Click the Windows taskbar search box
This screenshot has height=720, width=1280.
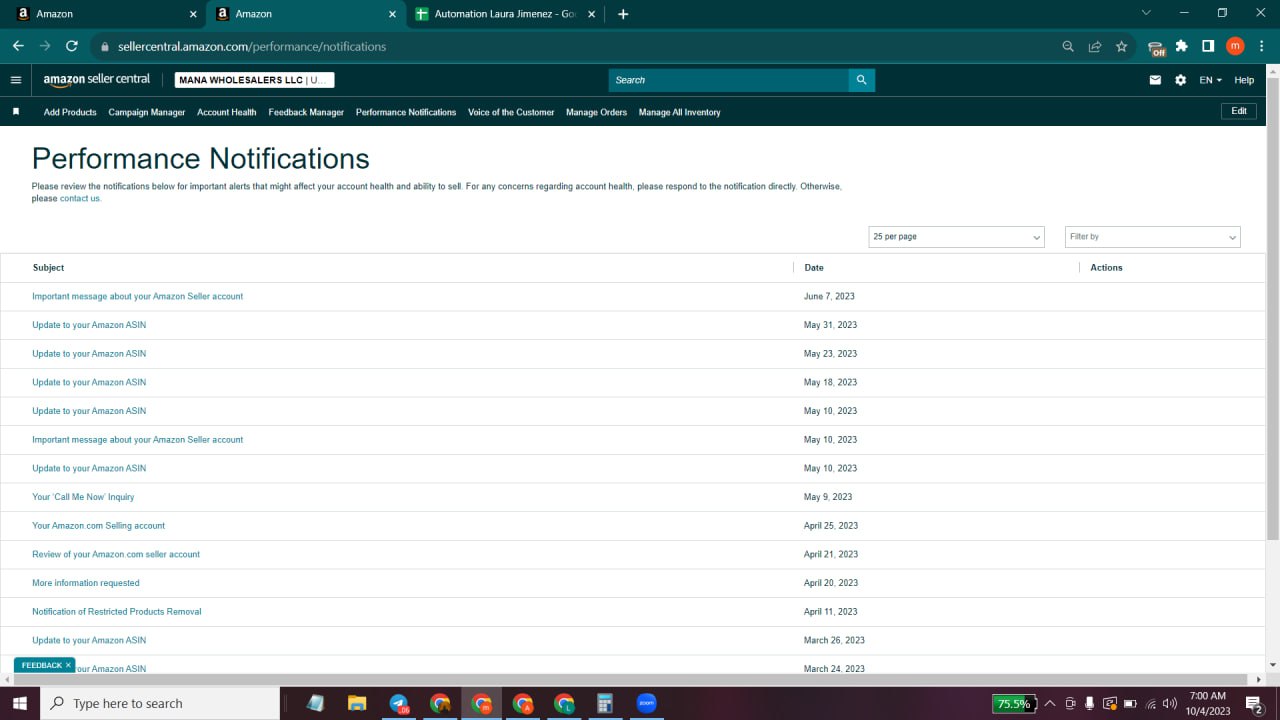coord(160,703)
